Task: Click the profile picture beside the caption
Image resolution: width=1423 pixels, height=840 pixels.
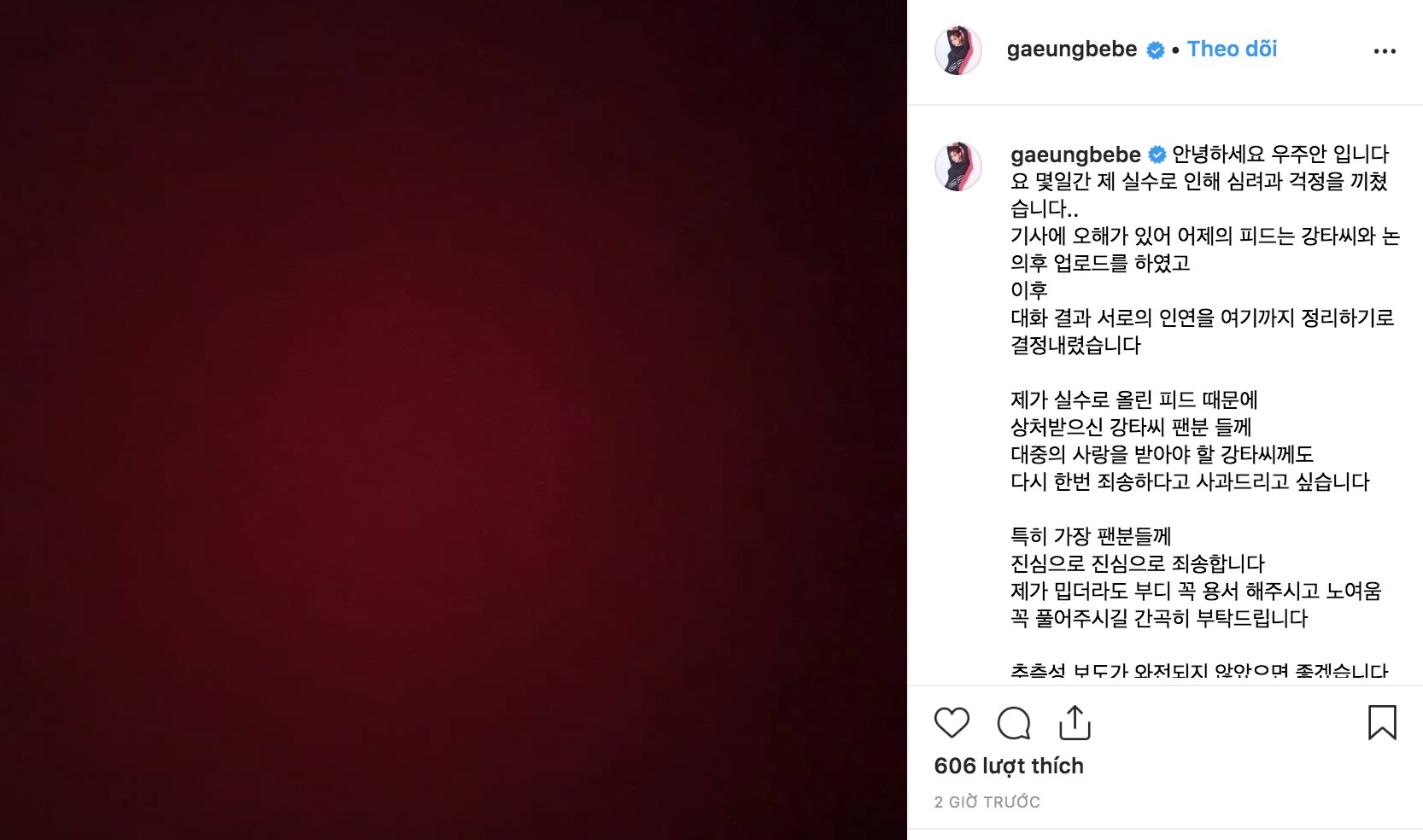Action: pyautogui.click(x=958, y=166)
